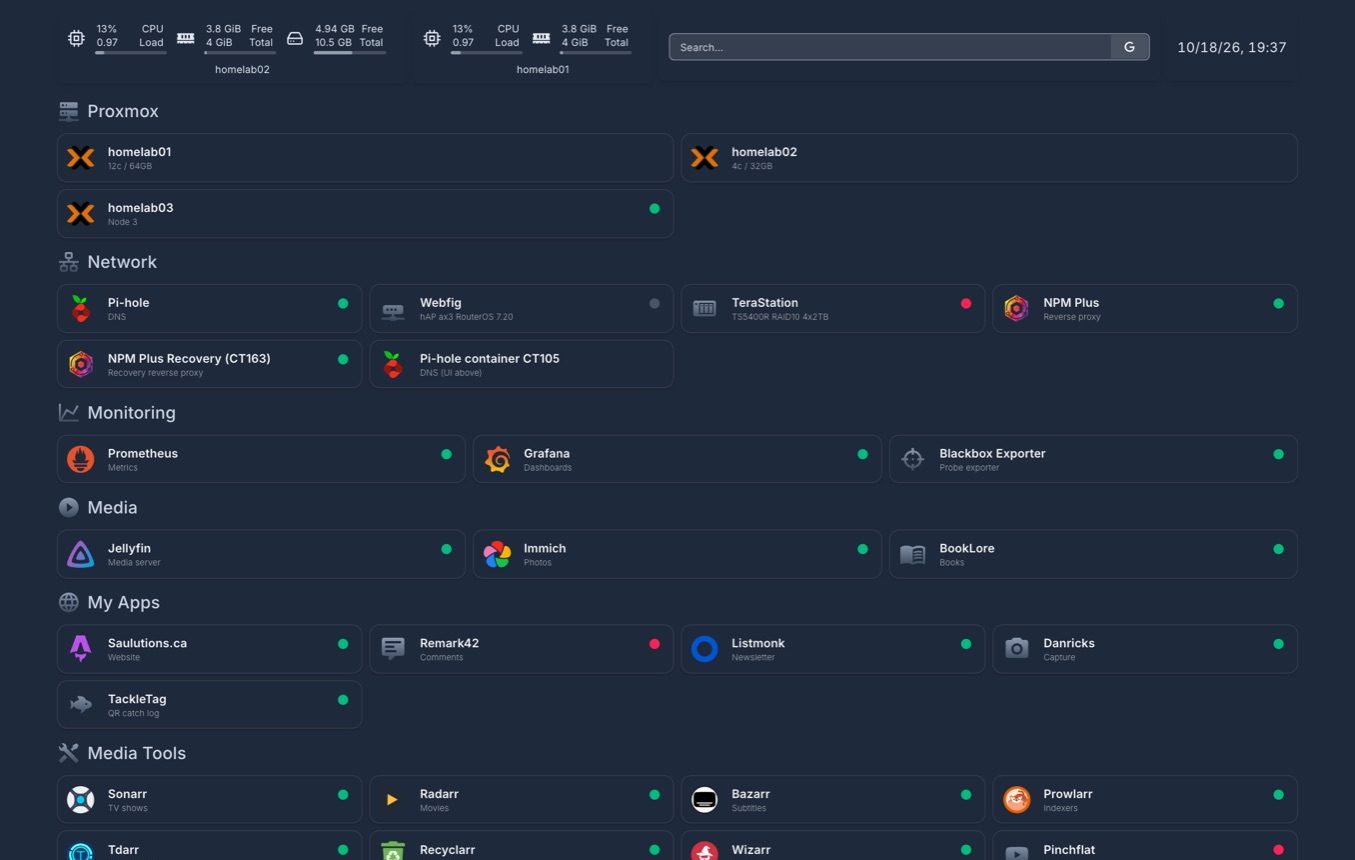The height and width of the screenshot is (860, 1355).
Task: Click the Proxmox icon on homelab01 card
Action: 81,158
